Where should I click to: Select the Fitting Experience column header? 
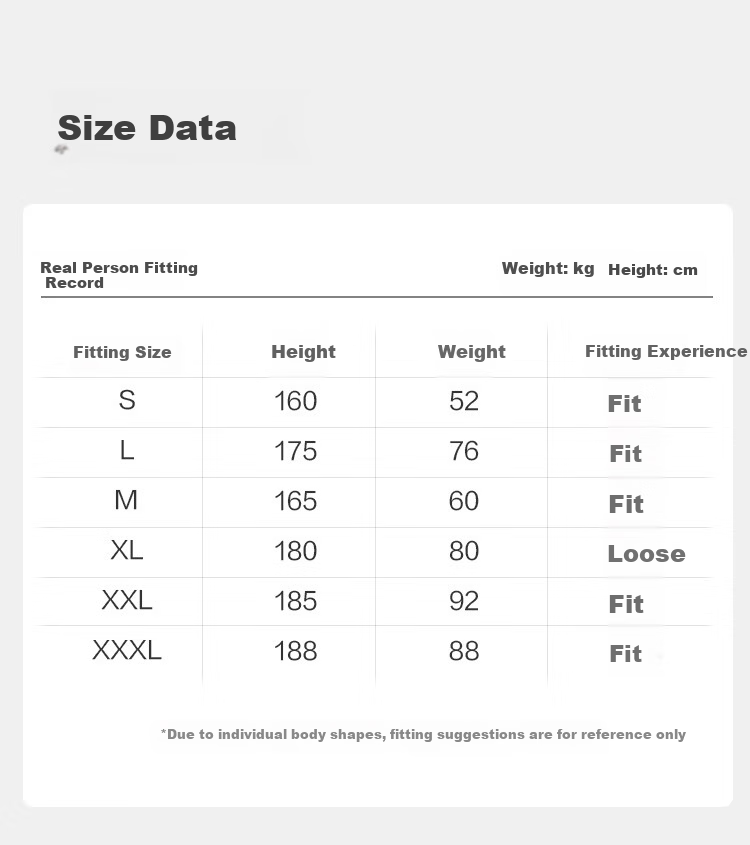pos(666,351)
